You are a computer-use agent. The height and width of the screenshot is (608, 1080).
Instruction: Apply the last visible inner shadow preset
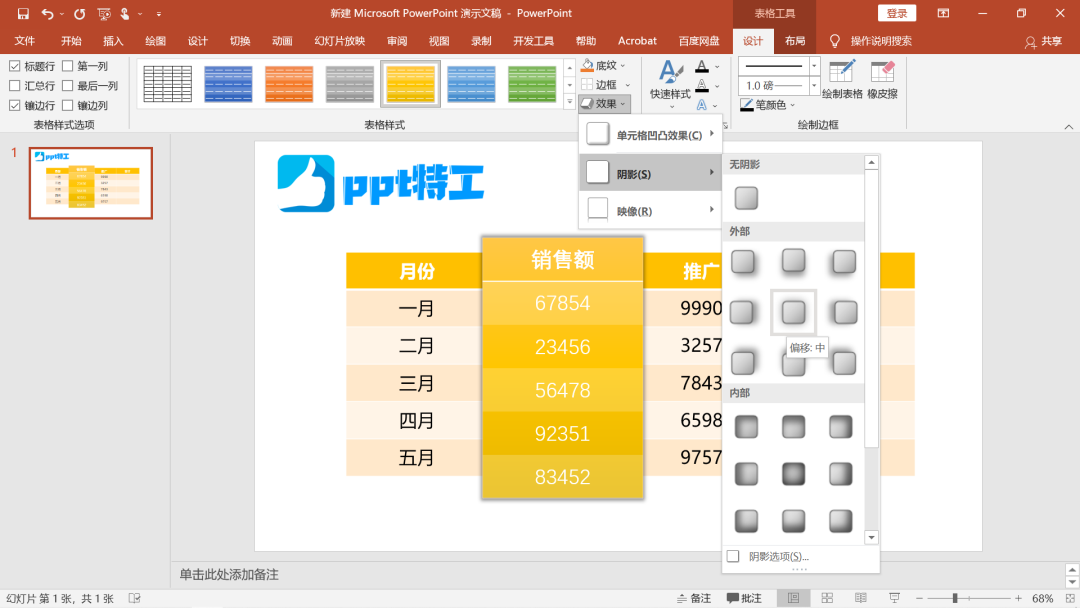tap(840, 521)
